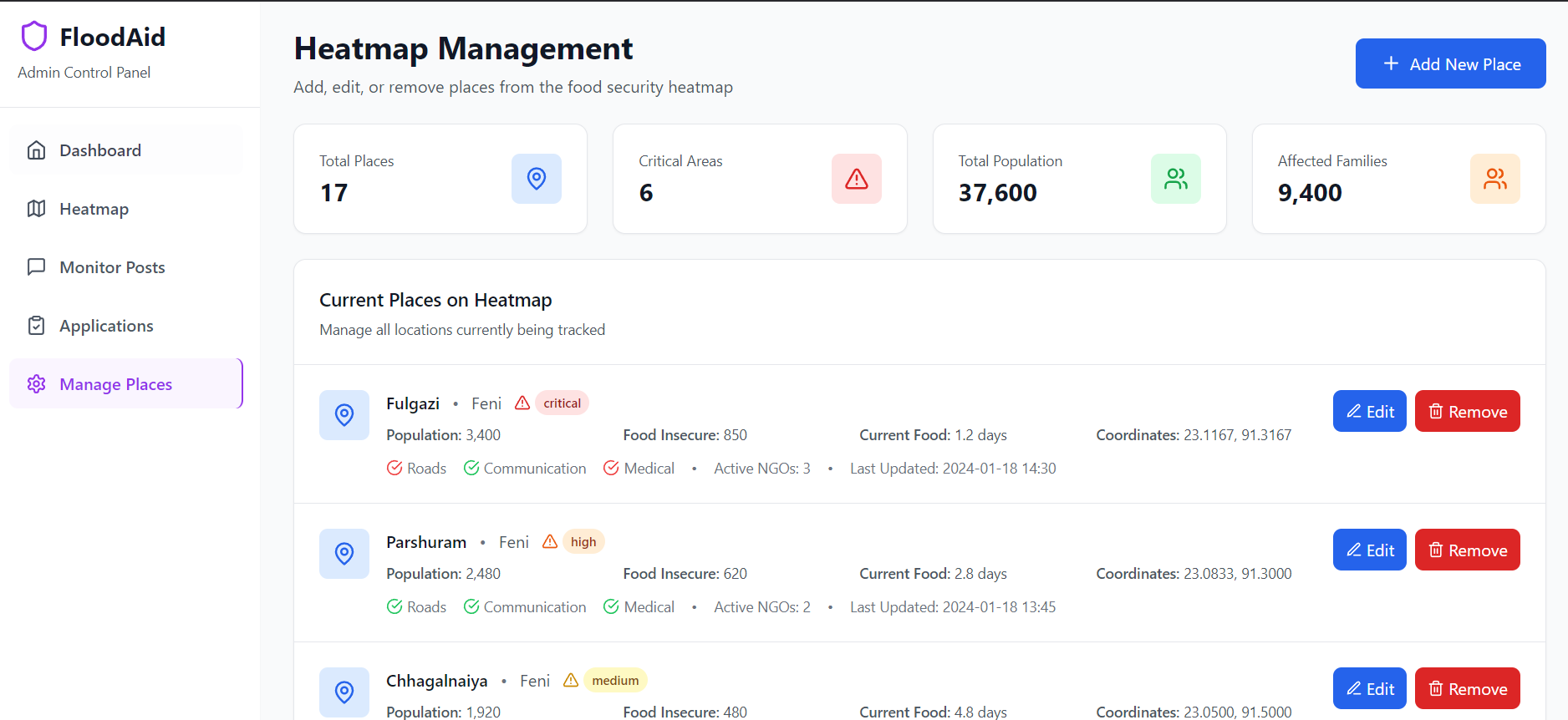1568x720 pixels.
Task: Click the Applications clipboard icon
Action: pyautogui.click(x=36, y=326)
